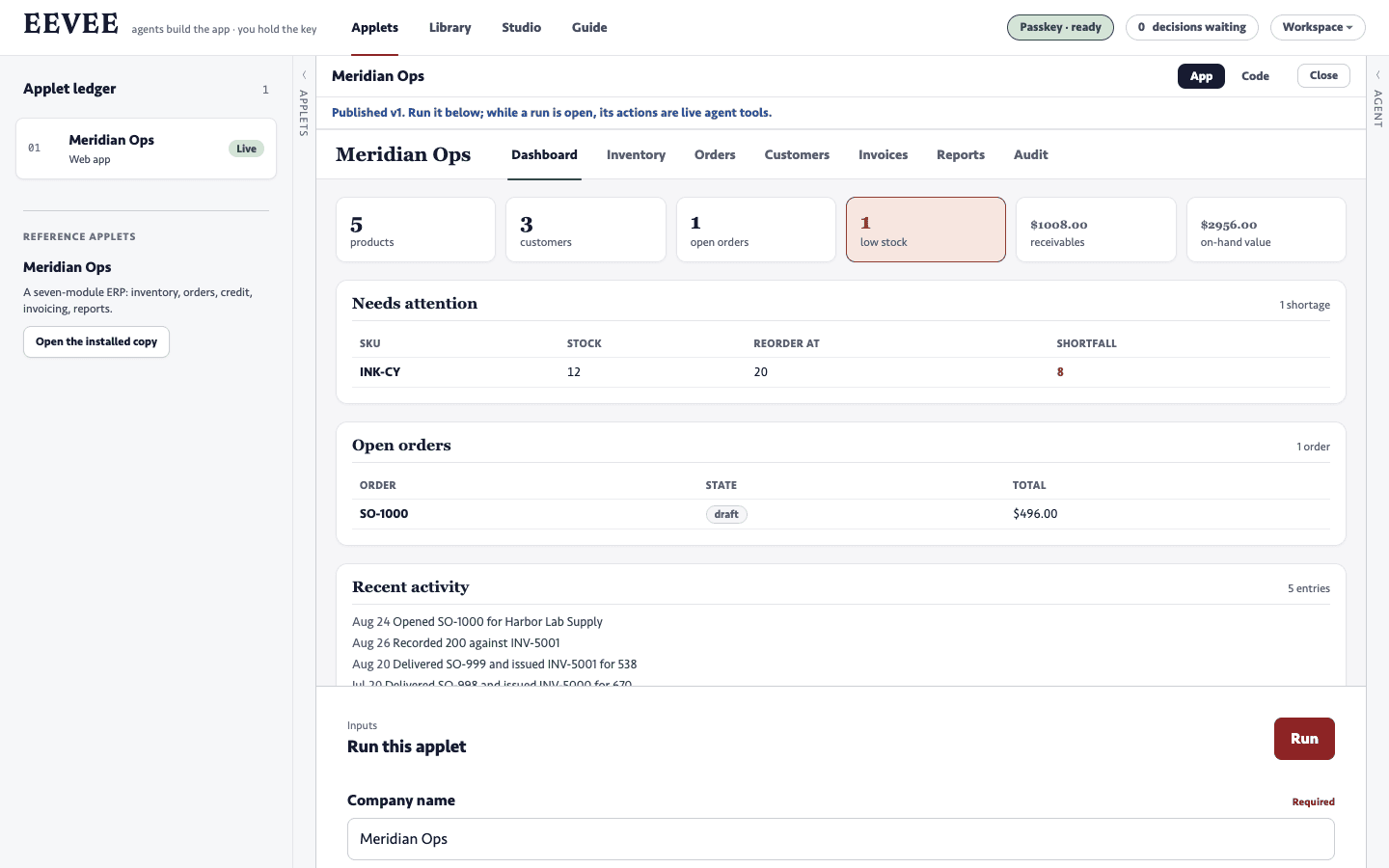Screen dimensions: 1389x868
Task: Click the 1 shortage label
Action: coord(1304,305)
